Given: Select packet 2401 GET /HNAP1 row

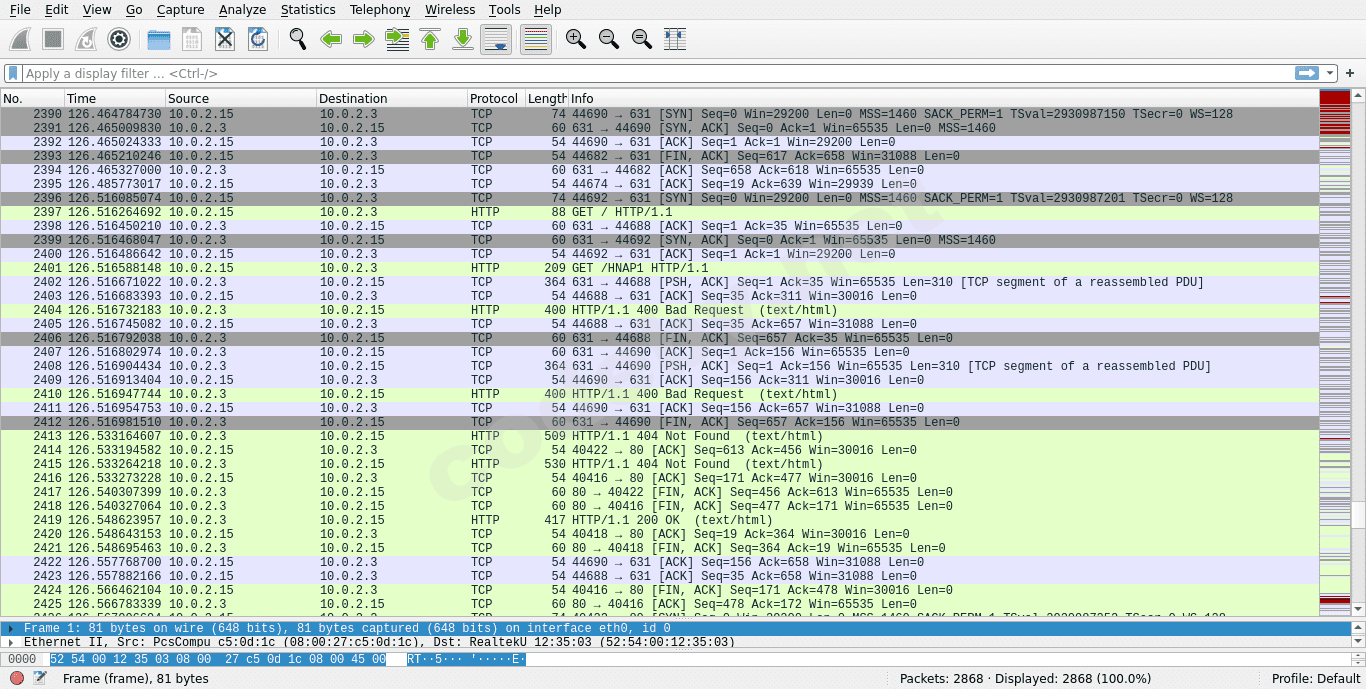Looking at the screenshot, I should (400, 268).
